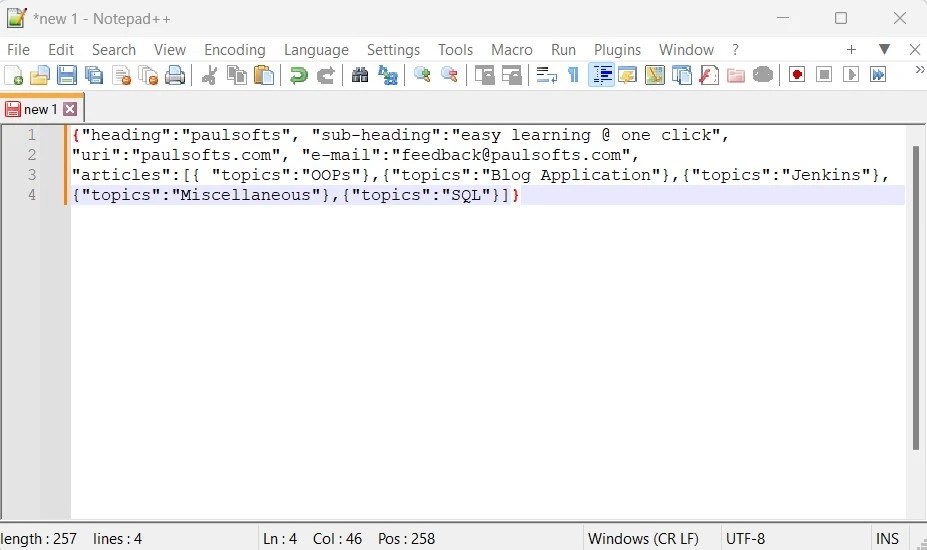Stop macro recording with the square icon
Viewport: 927px width, 550px height.
824,75
